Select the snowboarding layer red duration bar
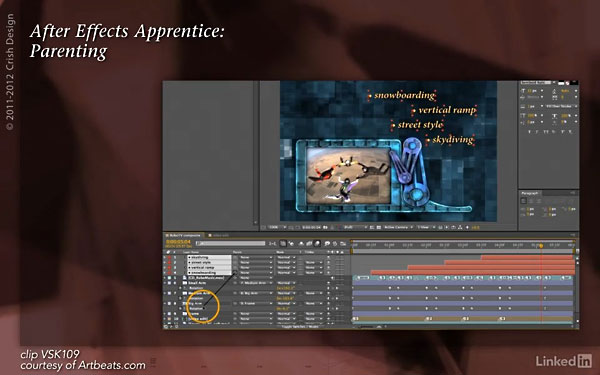This screenshot has height=375, width=600. click(x=473, y=273)
